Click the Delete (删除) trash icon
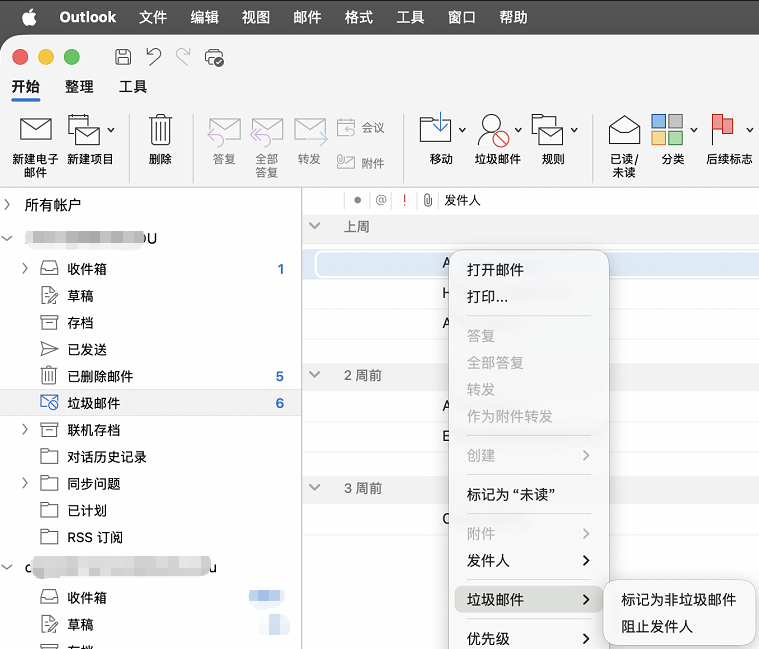The height and width of the screenshot is (649, 759). pos(160,130)
